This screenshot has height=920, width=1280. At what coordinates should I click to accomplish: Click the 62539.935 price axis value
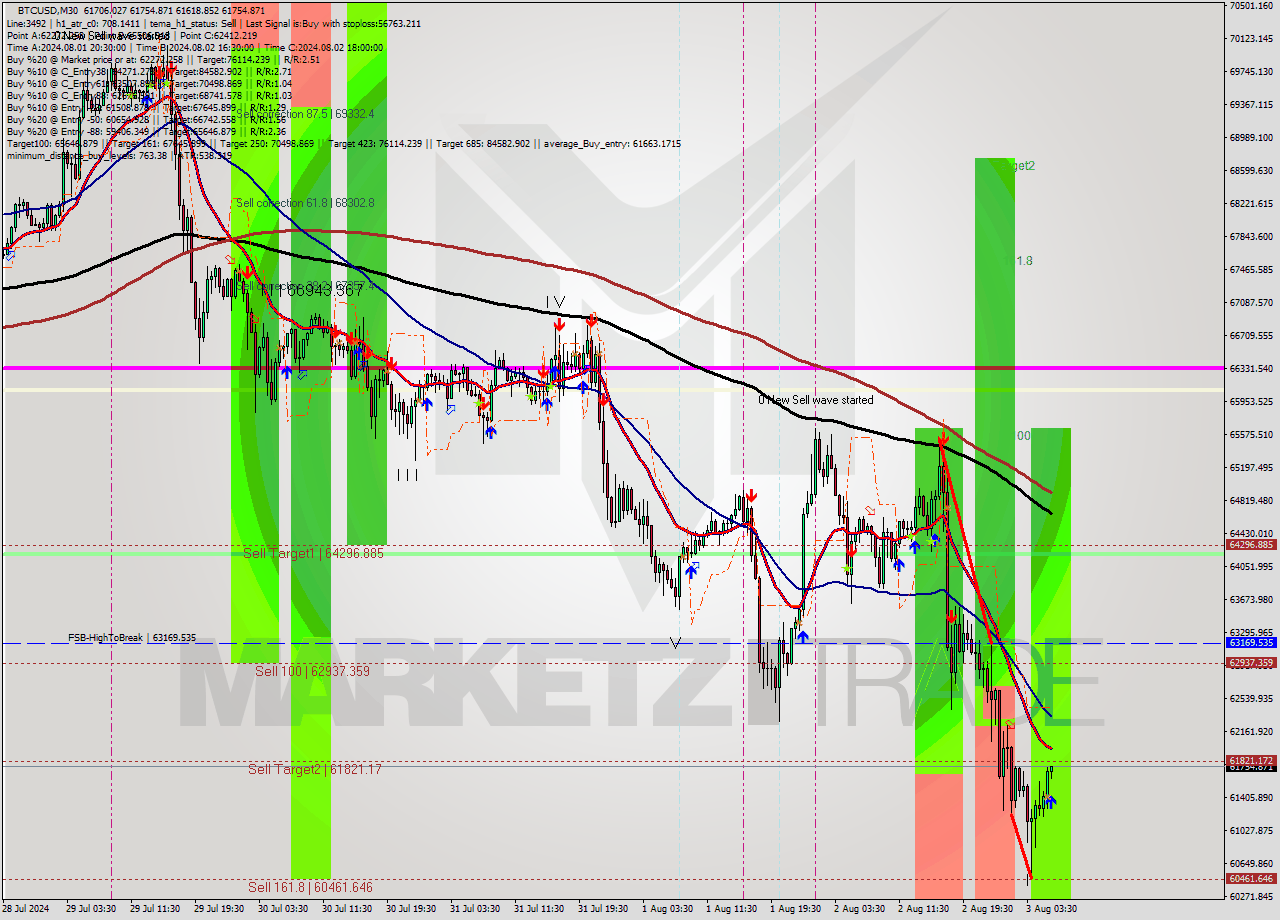coord(1251,698)
